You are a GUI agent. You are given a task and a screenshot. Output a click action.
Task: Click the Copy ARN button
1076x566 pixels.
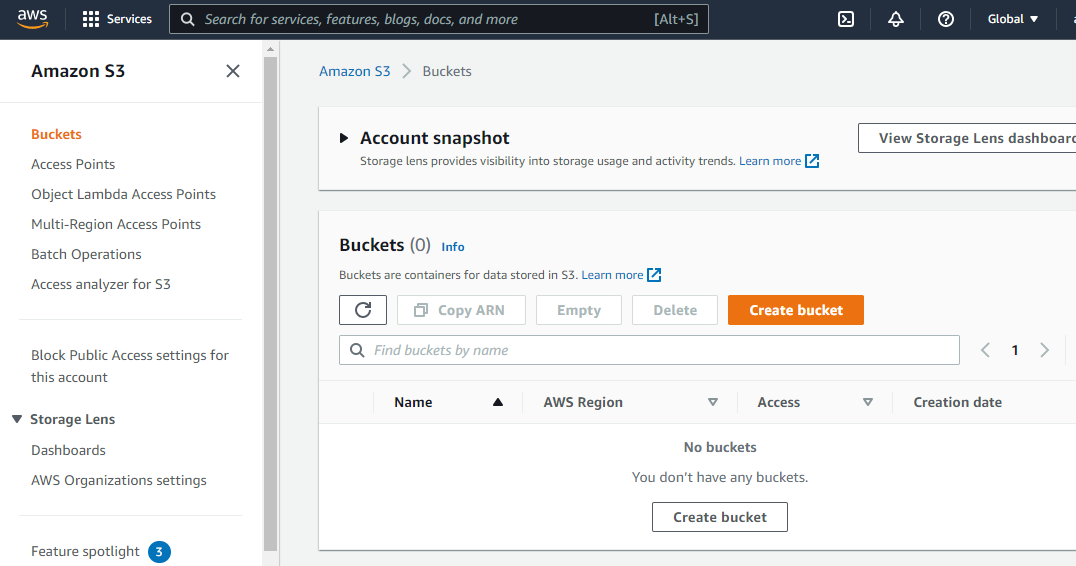461,310
